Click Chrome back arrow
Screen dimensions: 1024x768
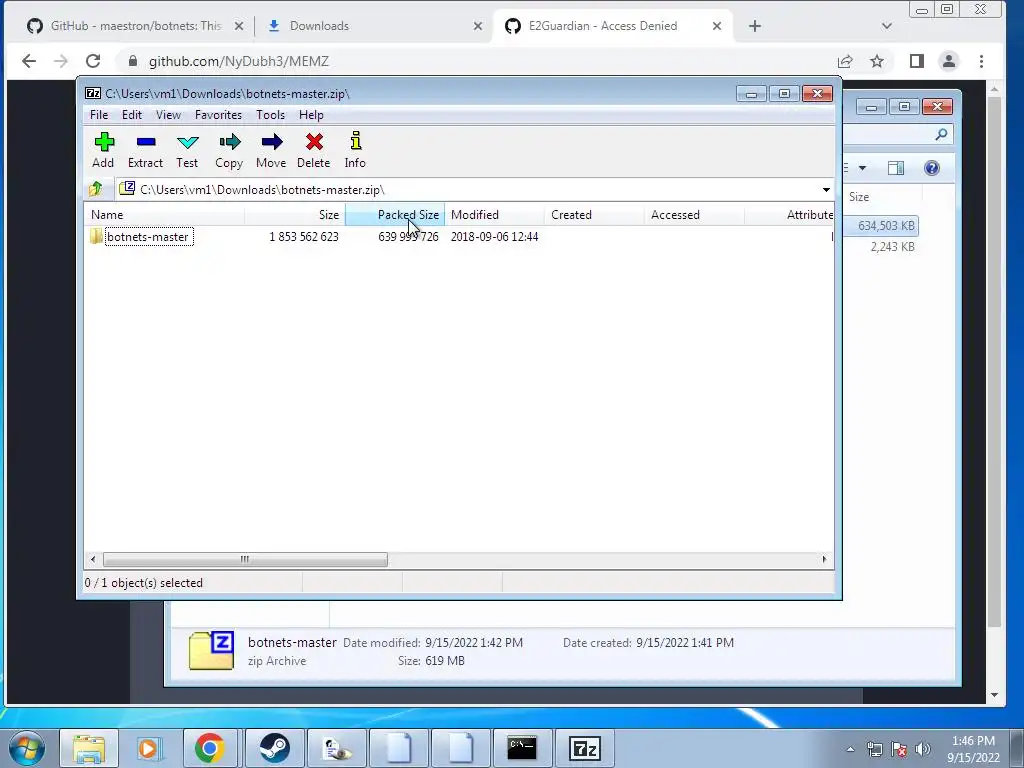click(x=29, y=61)
